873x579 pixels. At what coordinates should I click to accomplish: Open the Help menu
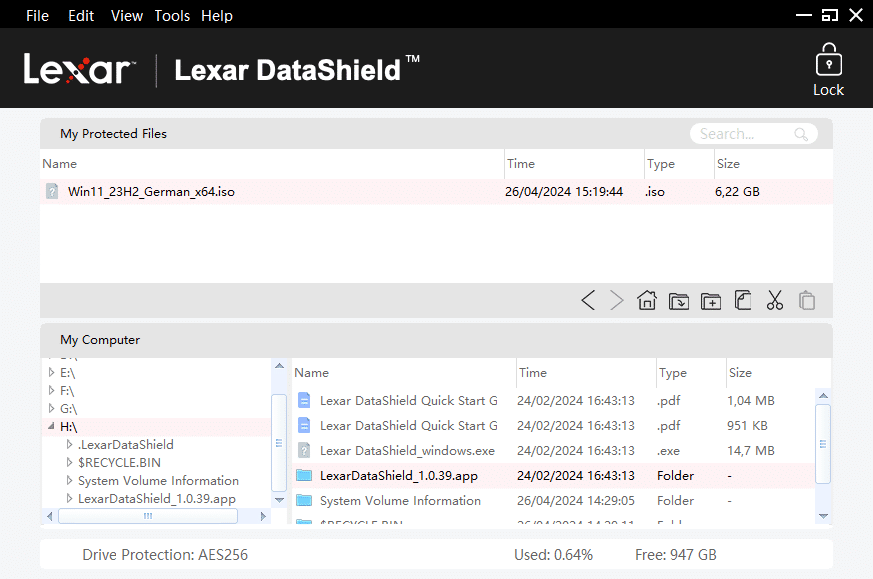(217, 16)
